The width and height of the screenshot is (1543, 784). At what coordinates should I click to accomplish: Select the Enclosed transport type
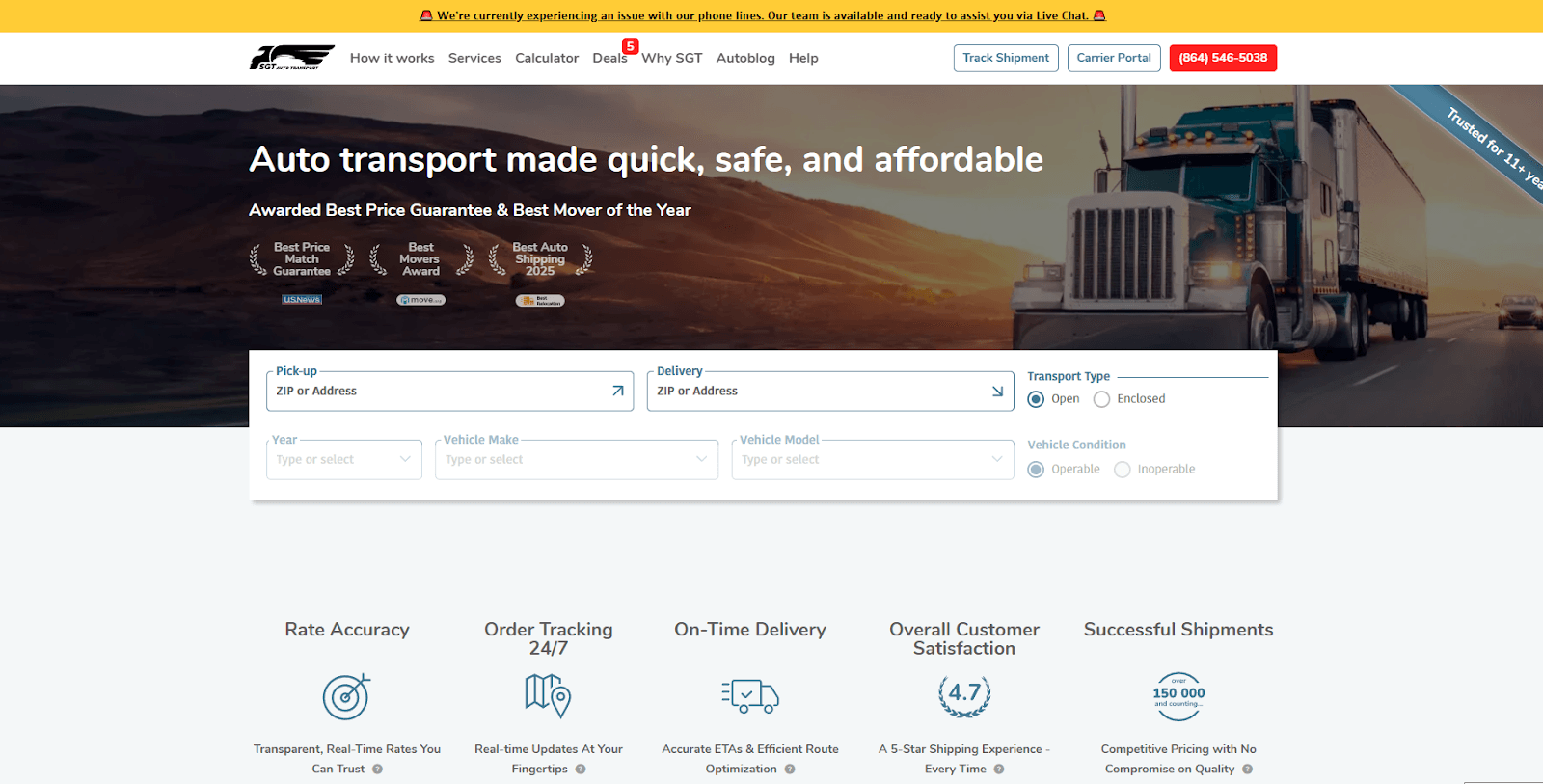pyautogui.click(x=1101, y=399)
